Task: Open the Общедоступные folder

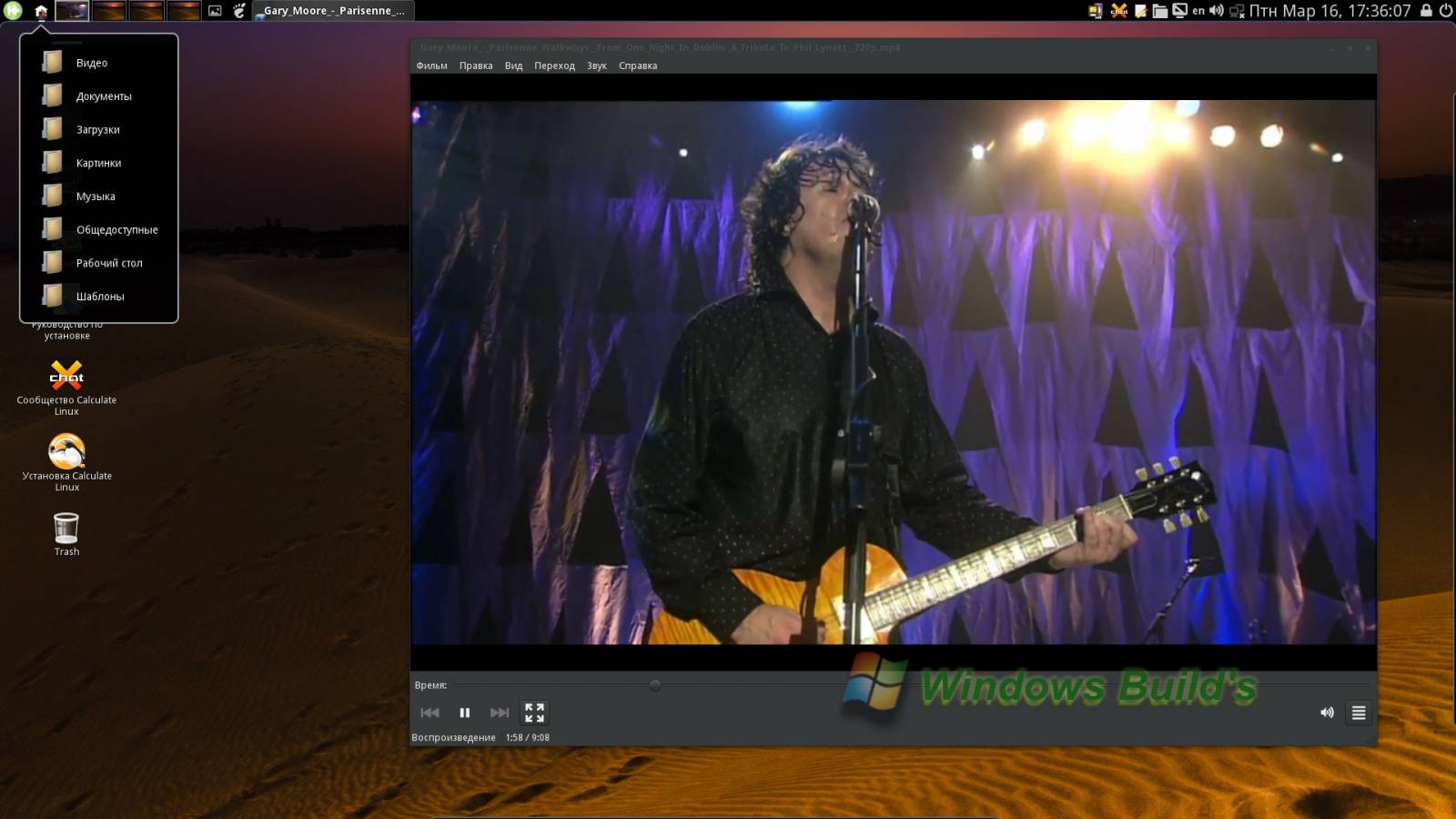Action: coord(98,229)
